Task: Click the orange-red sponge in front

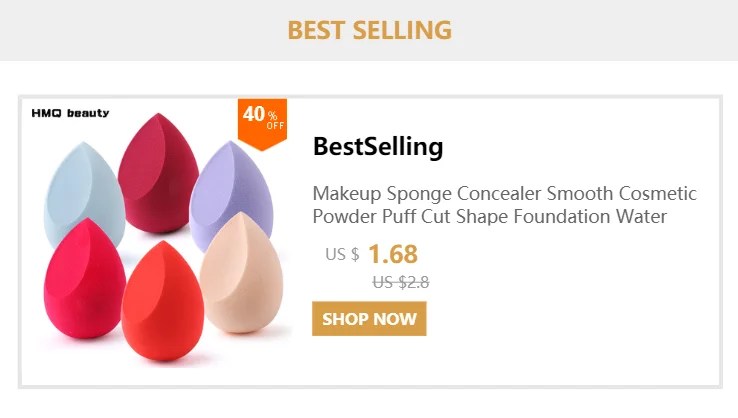Action: 162,301
